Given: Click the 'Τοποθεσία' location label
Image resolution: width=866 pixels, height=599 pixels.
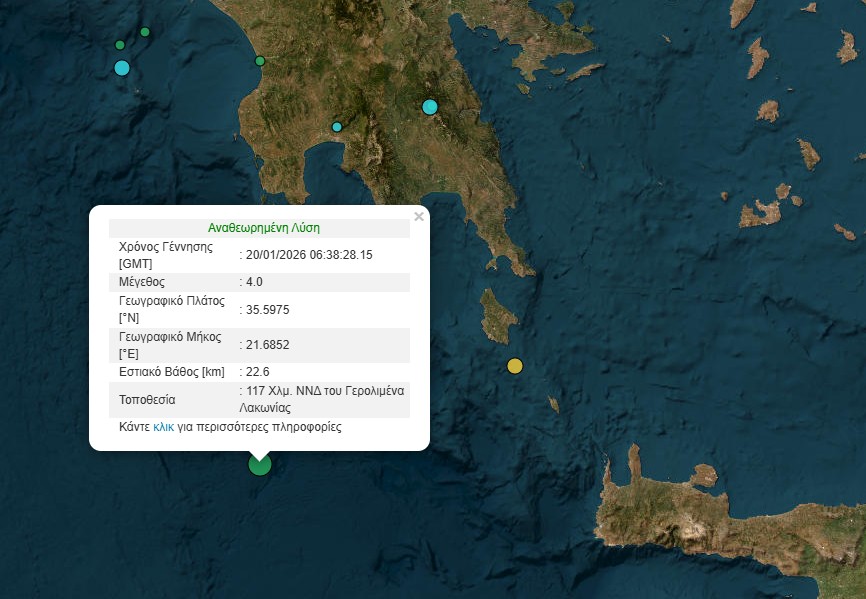Looking at the screenshot, I should (147, 400).
